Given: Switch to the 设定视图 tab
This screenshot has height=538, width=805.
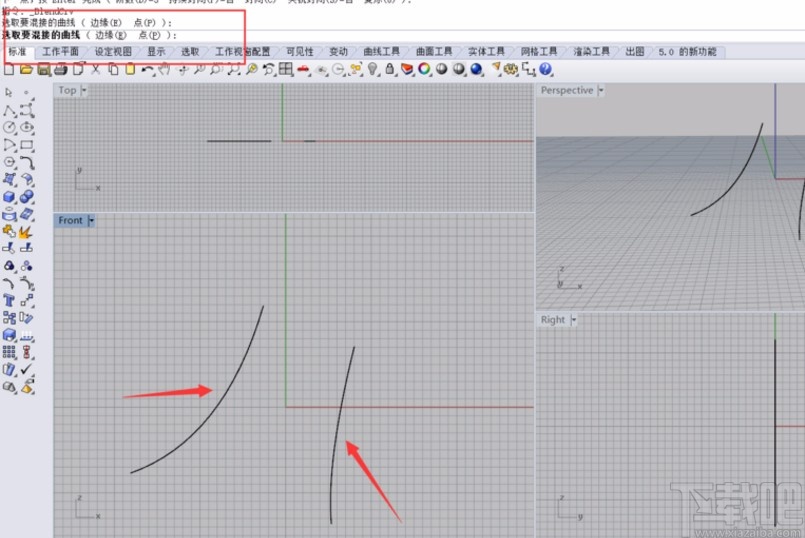Looking at the screenshot, I should 113,52.
